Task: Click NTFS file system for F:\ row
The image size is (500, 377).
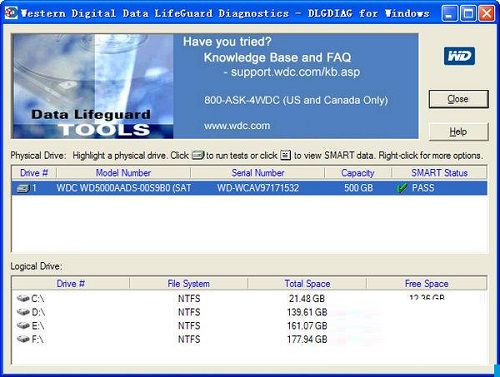Action: tap(189, 339)
